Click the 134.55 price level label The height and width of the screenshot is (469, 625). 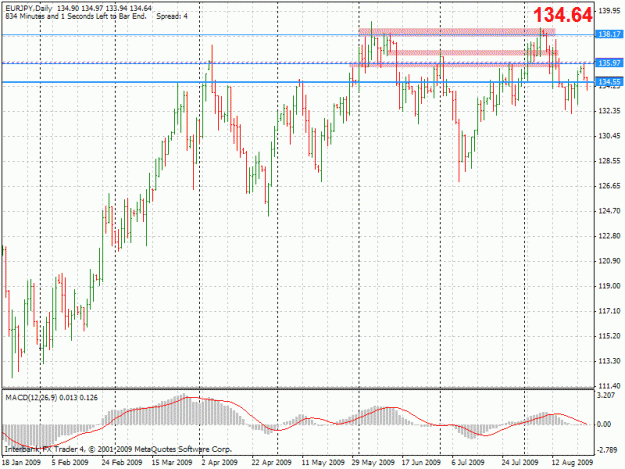pos(609,82)
